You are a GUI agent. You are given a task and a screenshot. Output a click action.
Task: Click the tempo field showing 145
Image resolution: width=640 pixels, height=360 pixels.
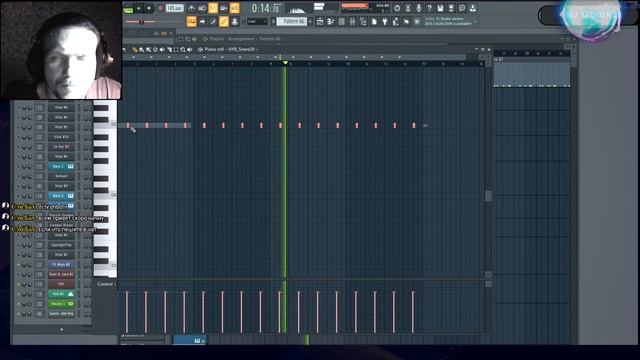[x=174, y=8]
